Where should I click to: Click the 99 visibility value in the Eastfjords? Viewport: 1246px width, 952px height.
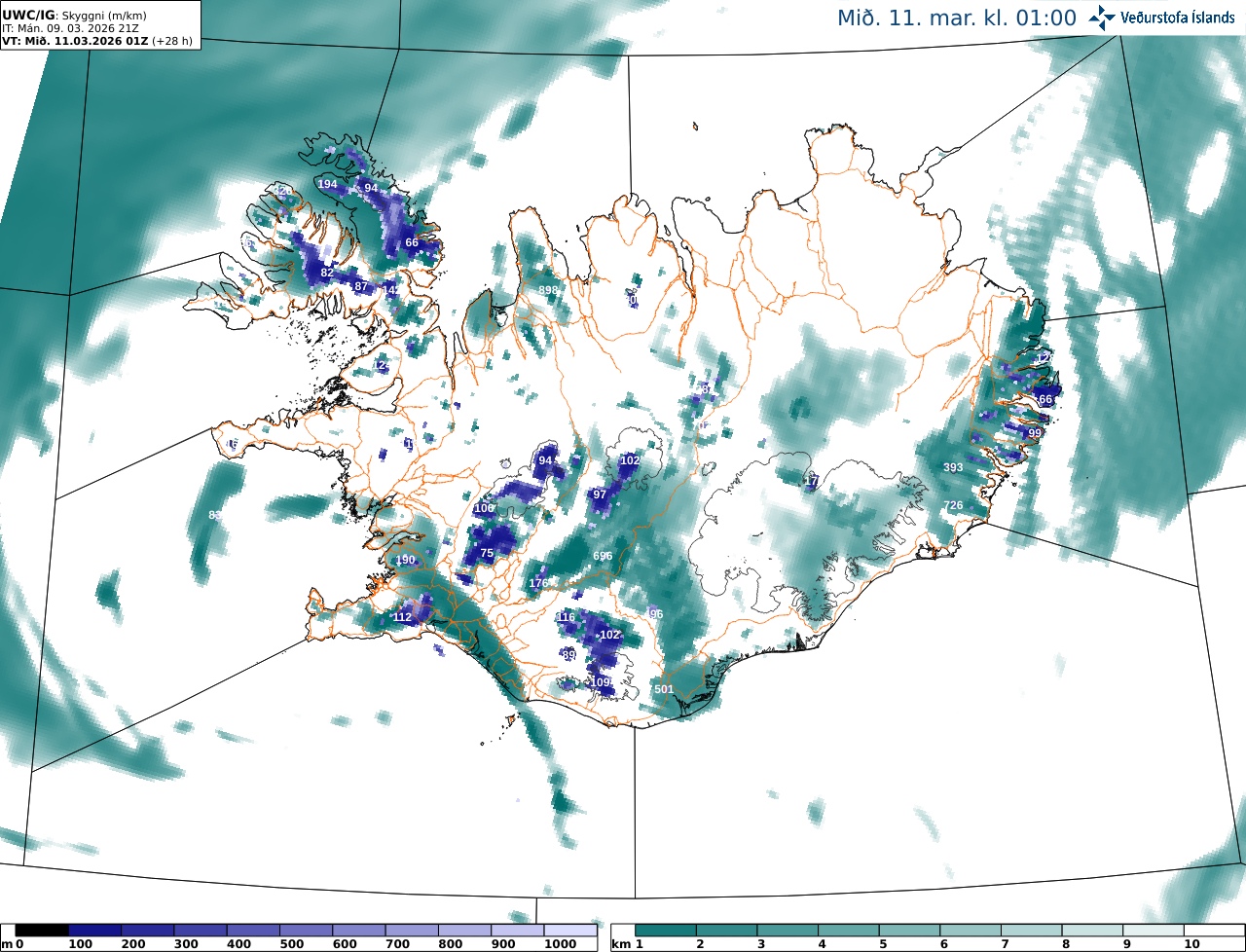[1035, 433]
